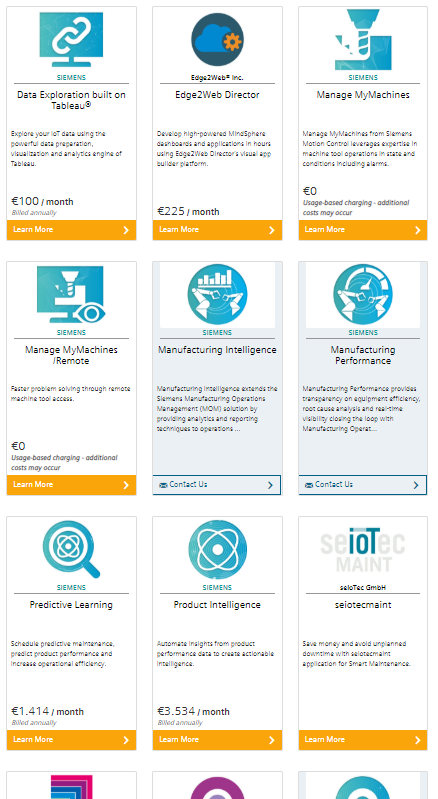Click the Product Intelligence atom icon
The image size is (438, 799).
pyautogui.click(x=217, y=549)
